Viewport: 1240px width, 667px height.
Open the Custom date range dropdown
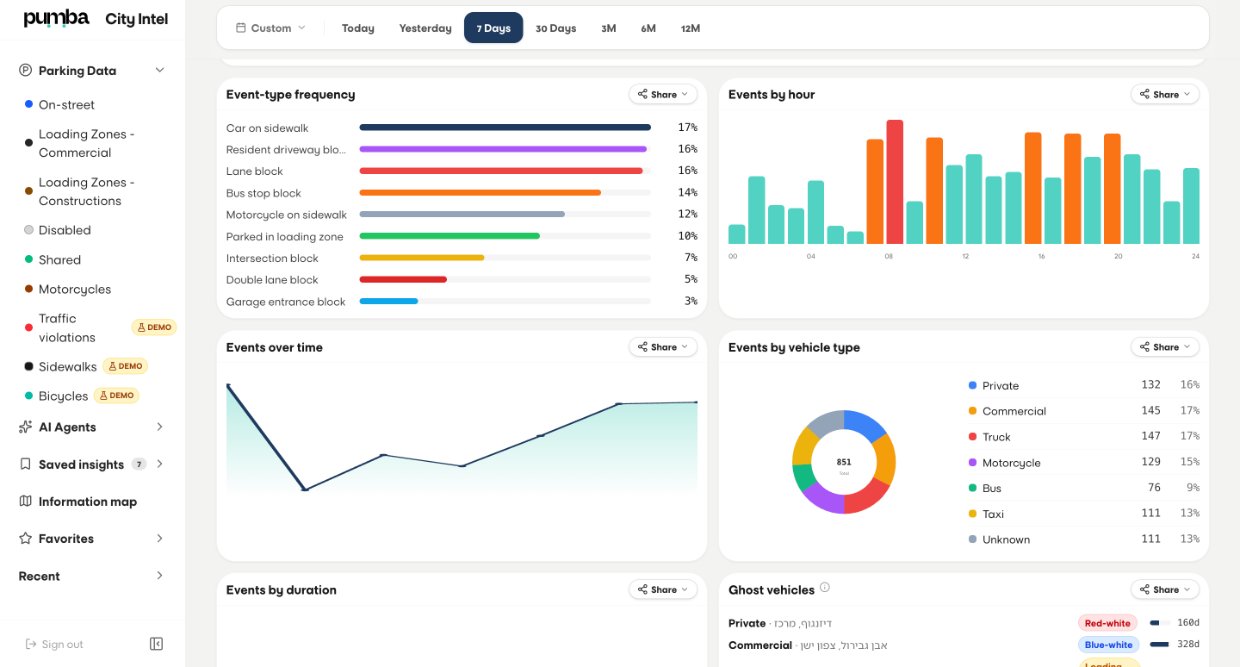[x=271, y=28]
